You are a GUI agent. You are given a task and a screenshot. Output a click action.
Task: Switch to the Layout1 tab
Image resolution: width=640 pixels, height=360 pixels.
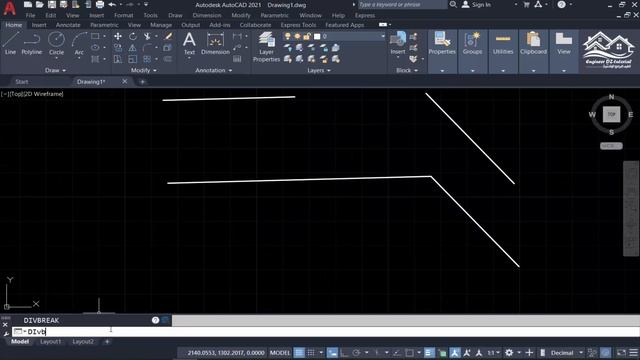(x=50, y=342)
